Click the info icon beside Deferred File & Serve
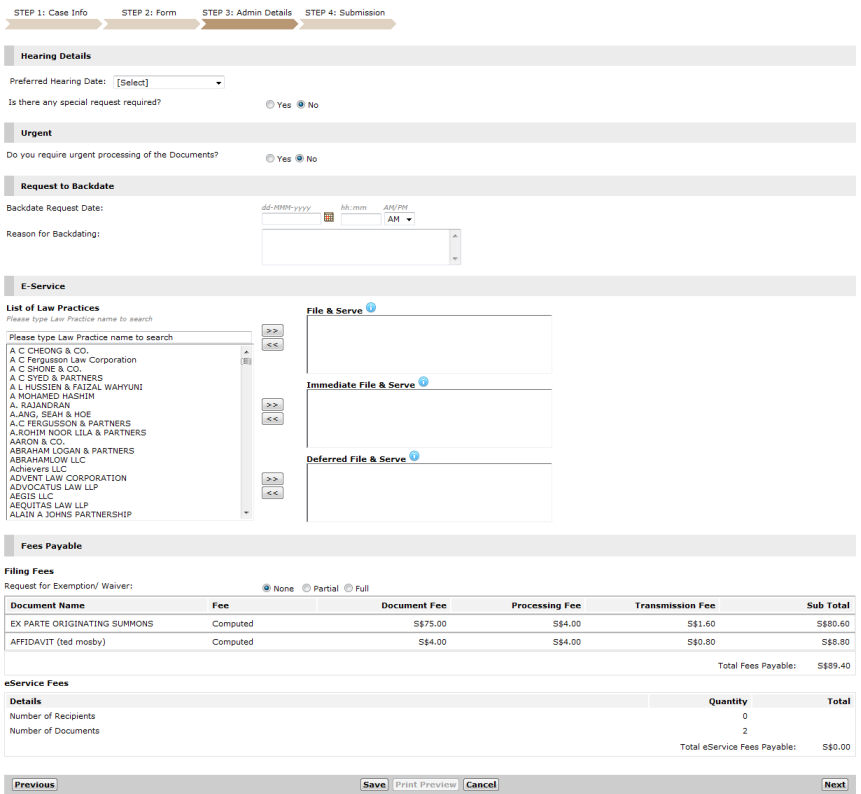This screenshot has width=861, height=794. (x=413, y=457)
